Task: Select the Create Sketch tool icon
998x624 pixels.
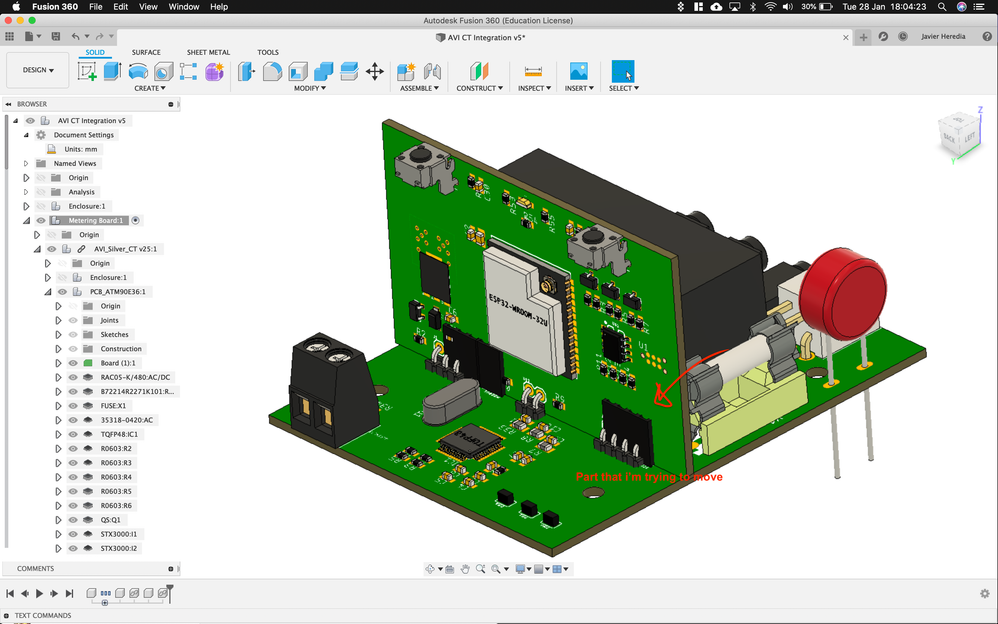Action: click(x=87, y=71)
